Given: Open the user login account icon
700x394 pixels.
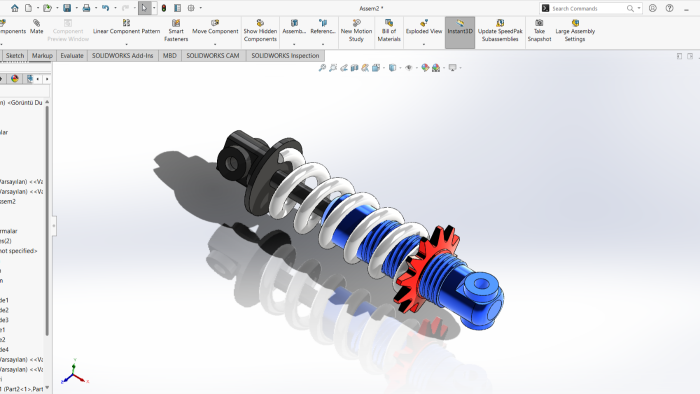Looking at the screenshot, I should 653,8.
